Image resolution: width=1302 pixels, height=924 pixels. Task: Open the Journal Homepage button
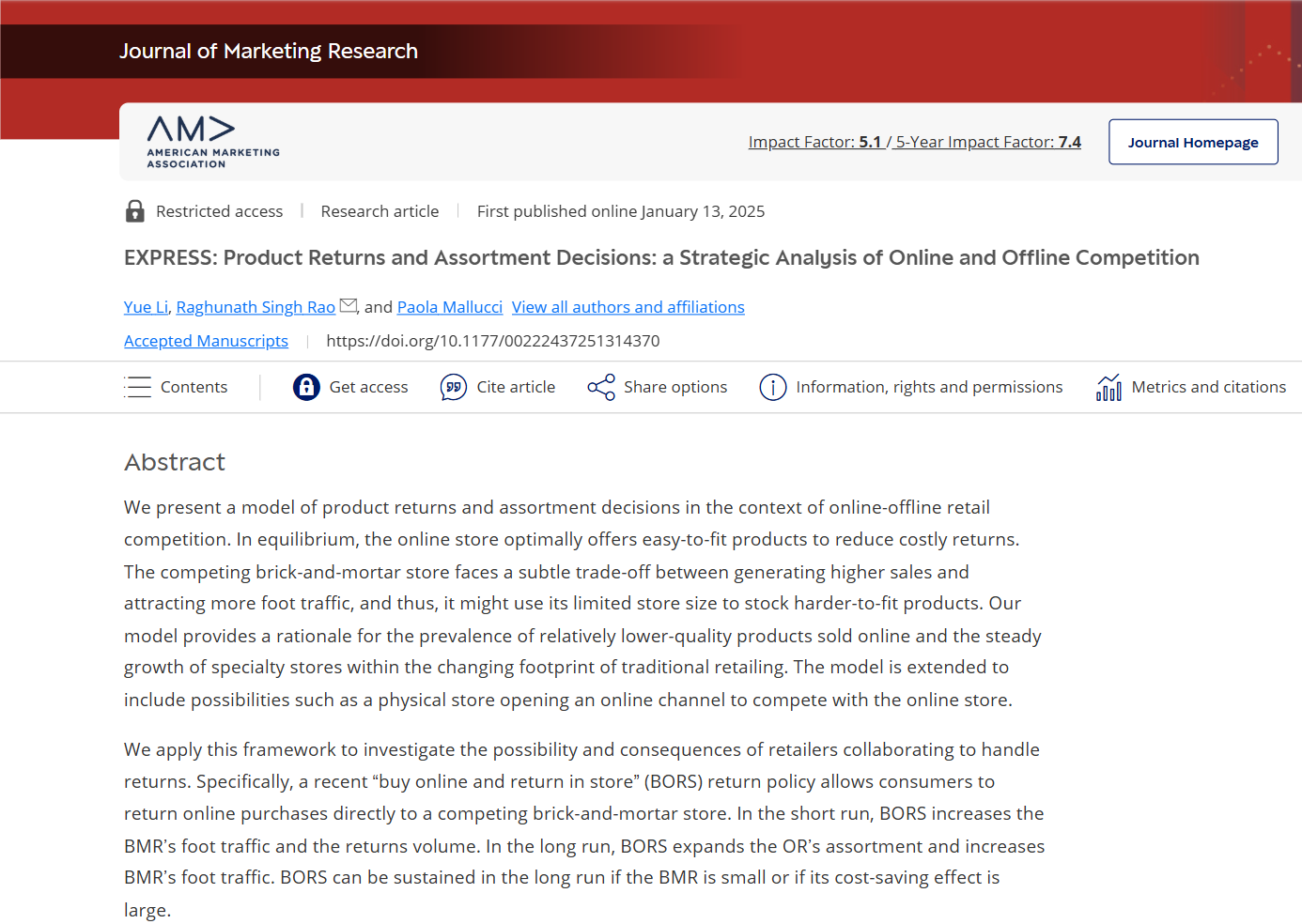point(1193,142)
